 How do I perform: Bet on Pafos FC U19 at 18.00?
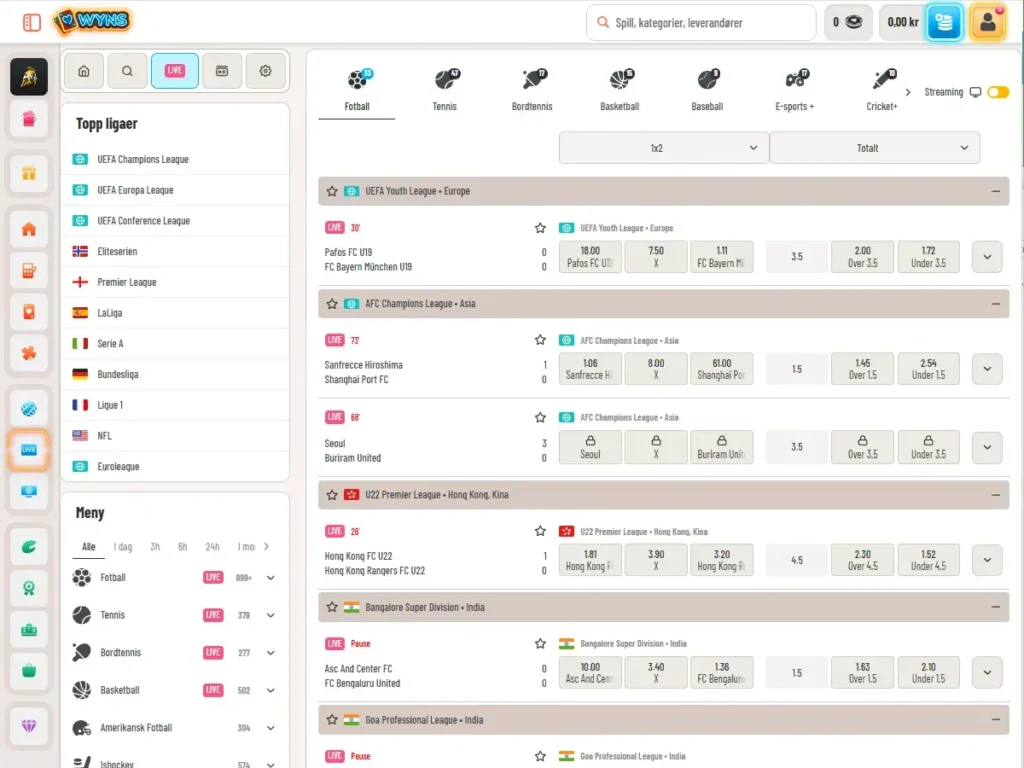coord(590,257)
